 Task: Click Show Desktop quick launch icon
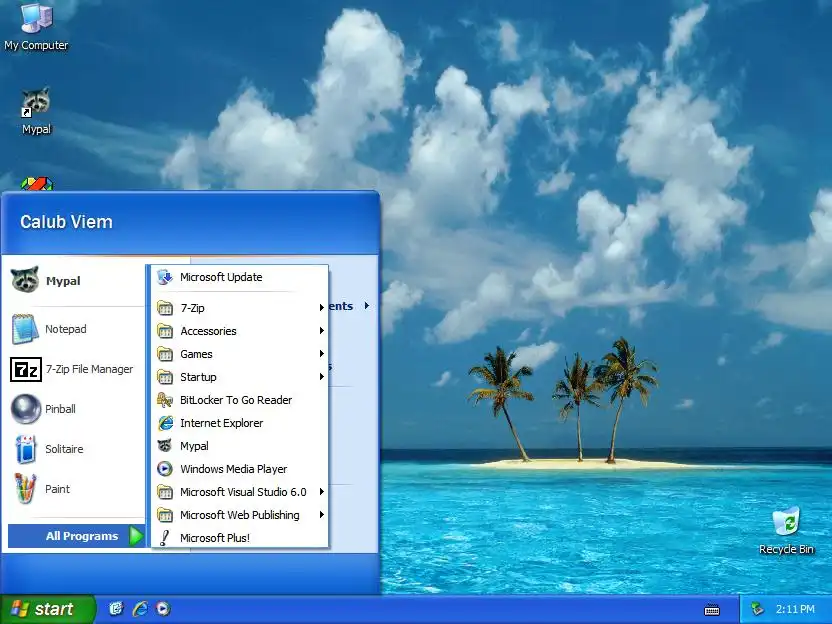pos(116,609)
